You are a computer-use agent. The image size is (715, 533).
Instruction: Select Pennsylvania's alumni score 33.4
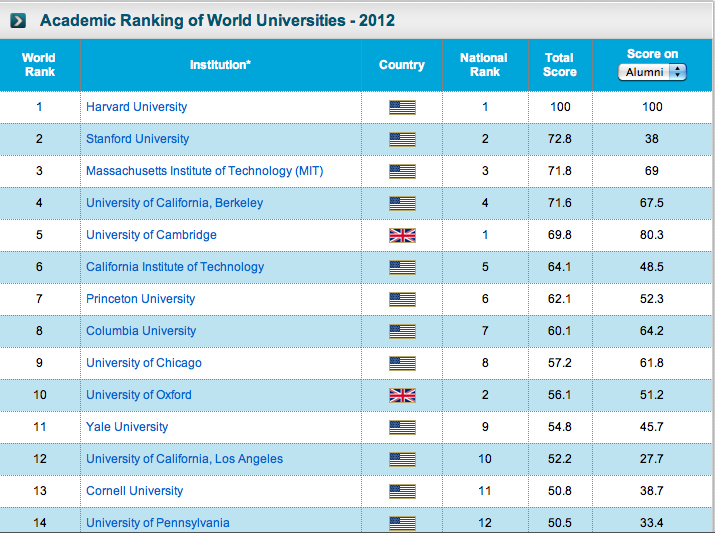click(652, 523)
